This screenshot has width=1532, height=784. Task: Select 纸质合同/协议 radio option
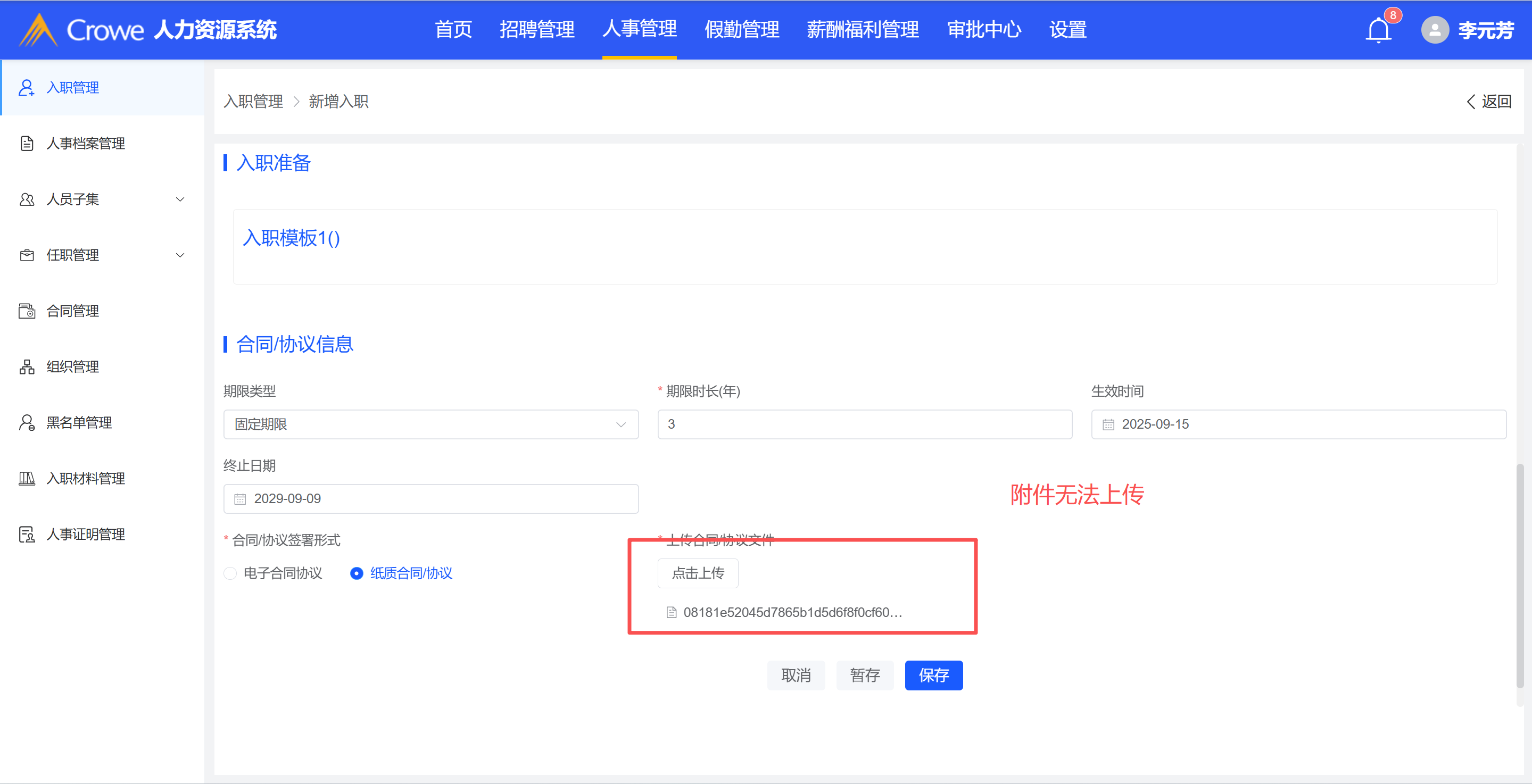pos(356,573)
